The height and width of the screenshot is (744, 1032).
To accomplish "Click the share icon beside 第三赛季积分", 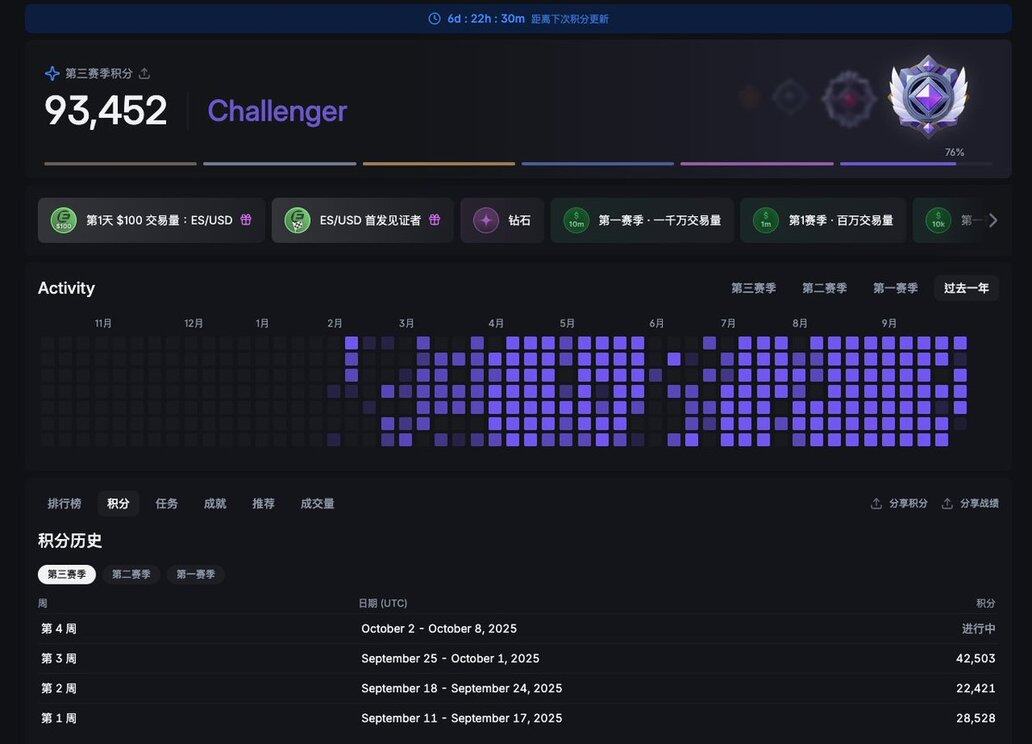I will tap(144, 73).
